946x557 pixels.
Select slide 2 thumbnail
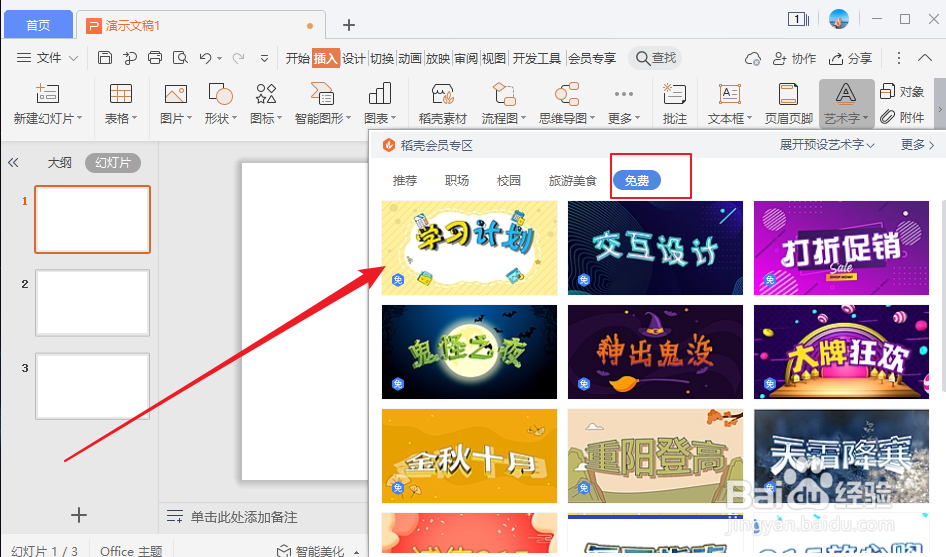(92, 303)
